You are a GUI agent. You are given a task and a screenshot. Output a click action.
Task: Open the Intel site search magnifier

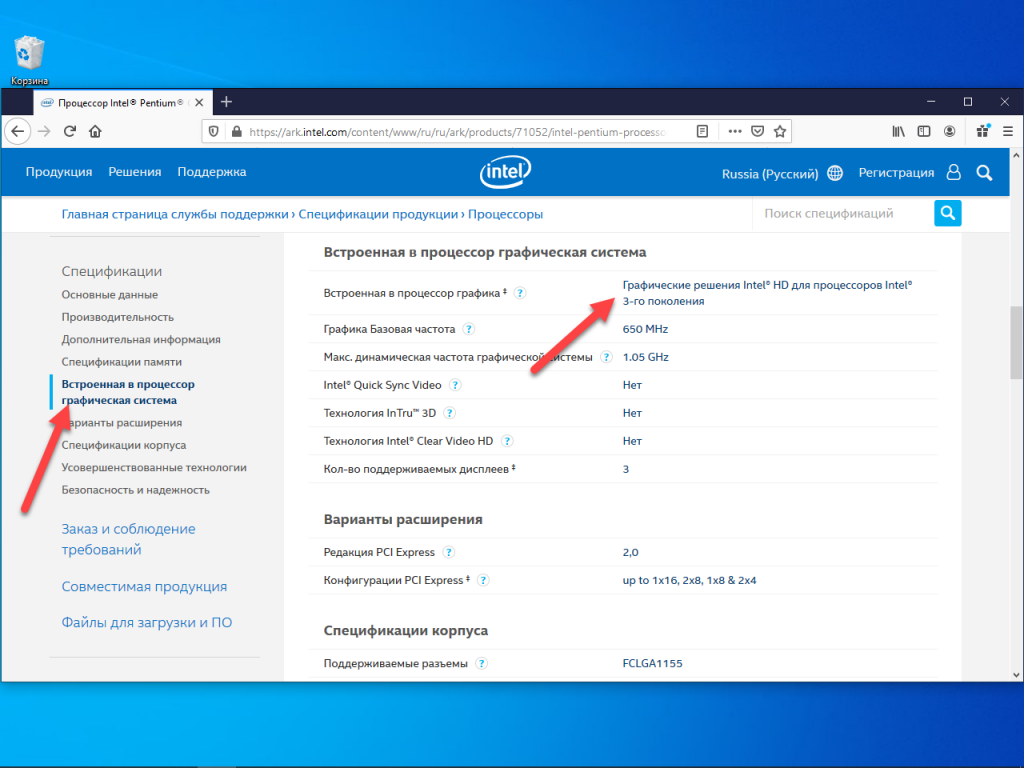984,173
